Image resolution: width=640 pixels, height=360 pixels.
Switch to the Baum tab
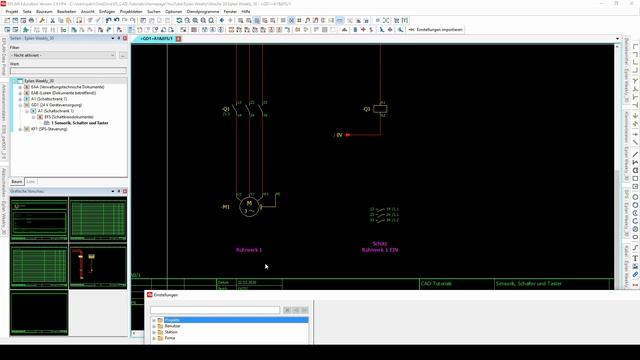tap(17, 182)
